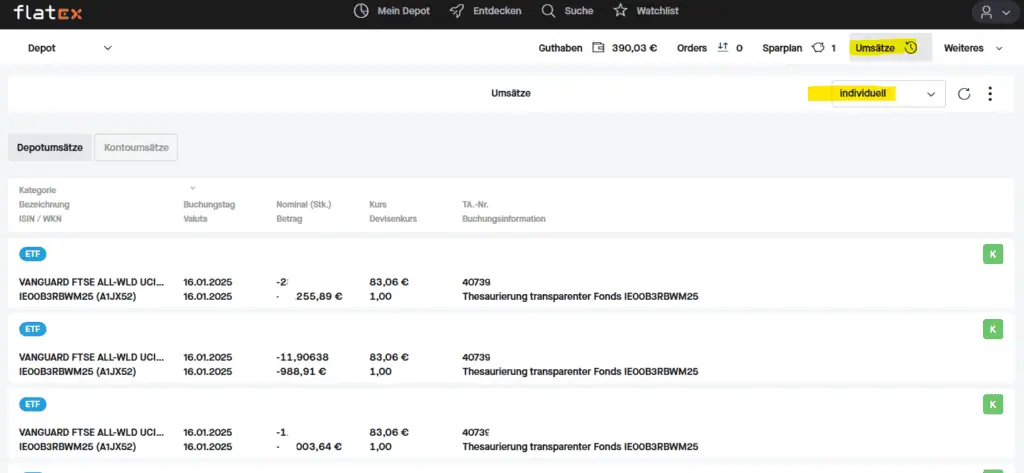The height and width of the screenshot is (473, 1024).
Task: Open the Watchlist star item
Action: coord(646,11)
